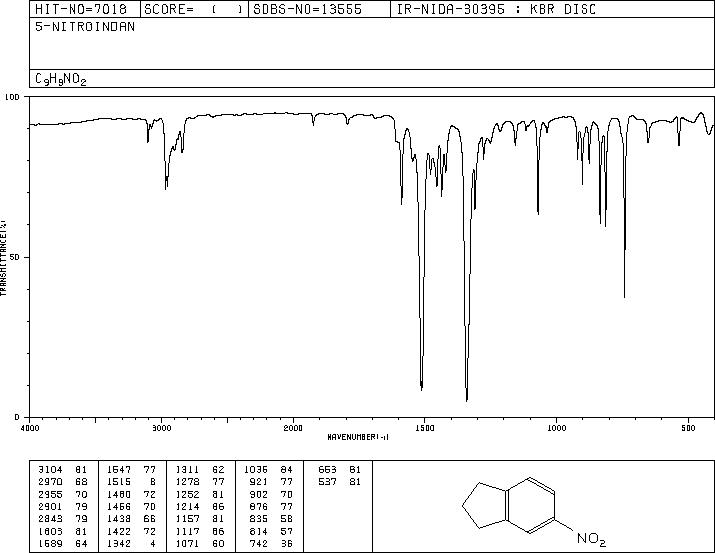Click peak table value 1071
715x553 pixels.
click(x=187, y=544)
